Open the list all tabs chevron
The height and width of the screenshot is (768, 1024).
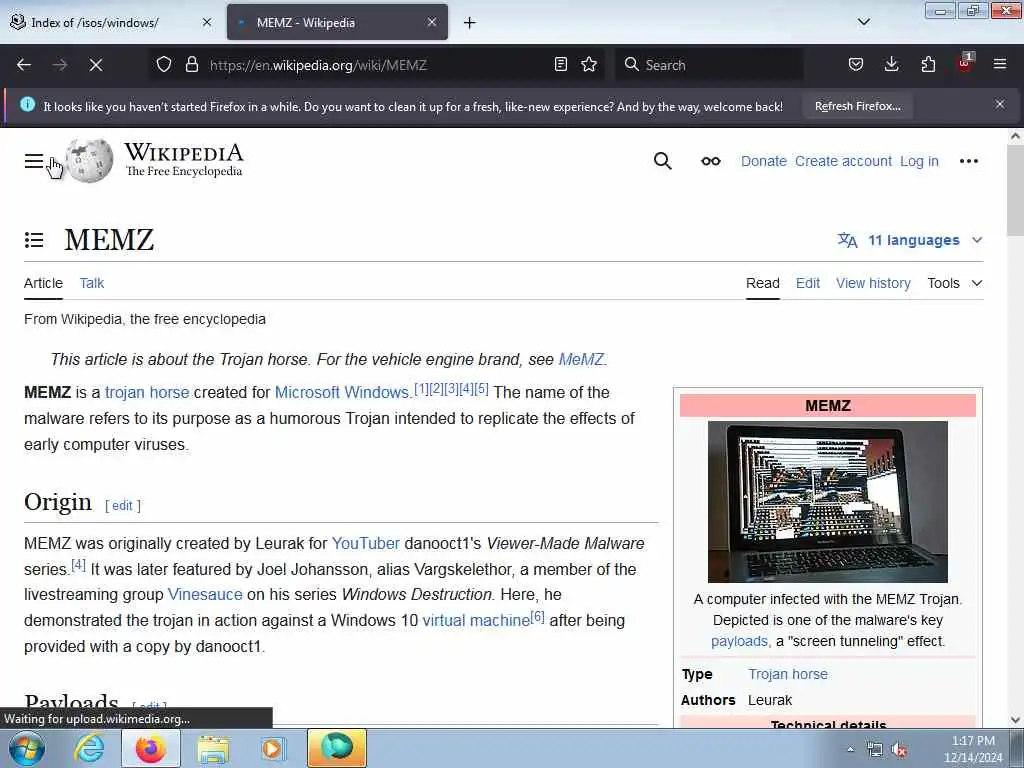pos(863,22)
